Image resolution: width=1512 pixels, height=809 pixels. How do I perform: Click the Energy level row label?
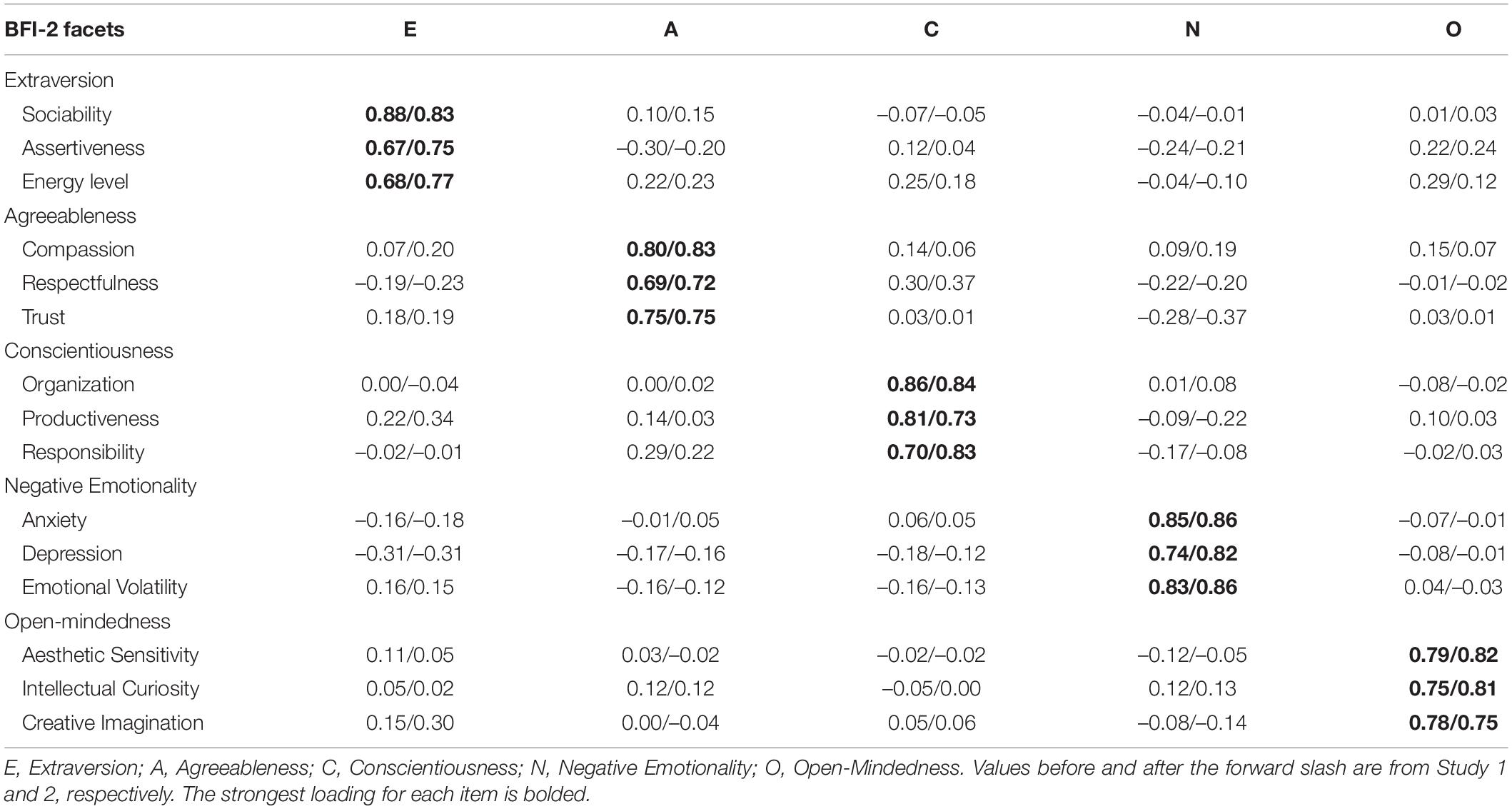pos(75,181)
